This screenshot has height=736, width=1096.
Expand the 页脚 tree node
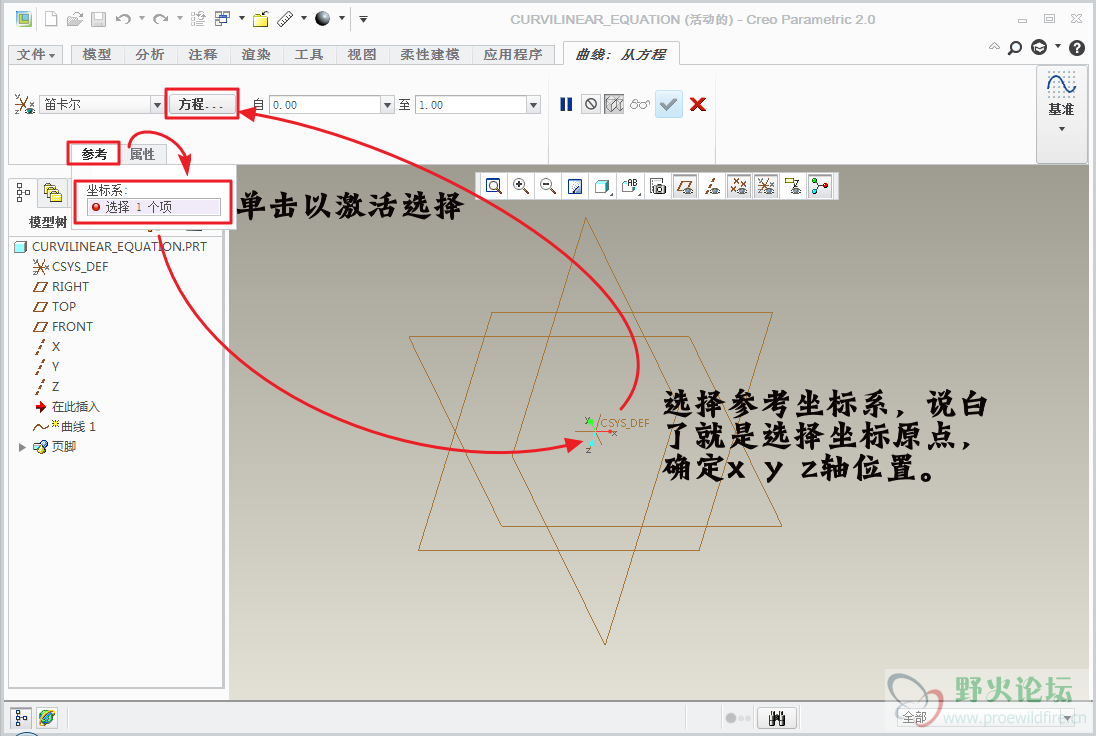[x=23, y=447]
